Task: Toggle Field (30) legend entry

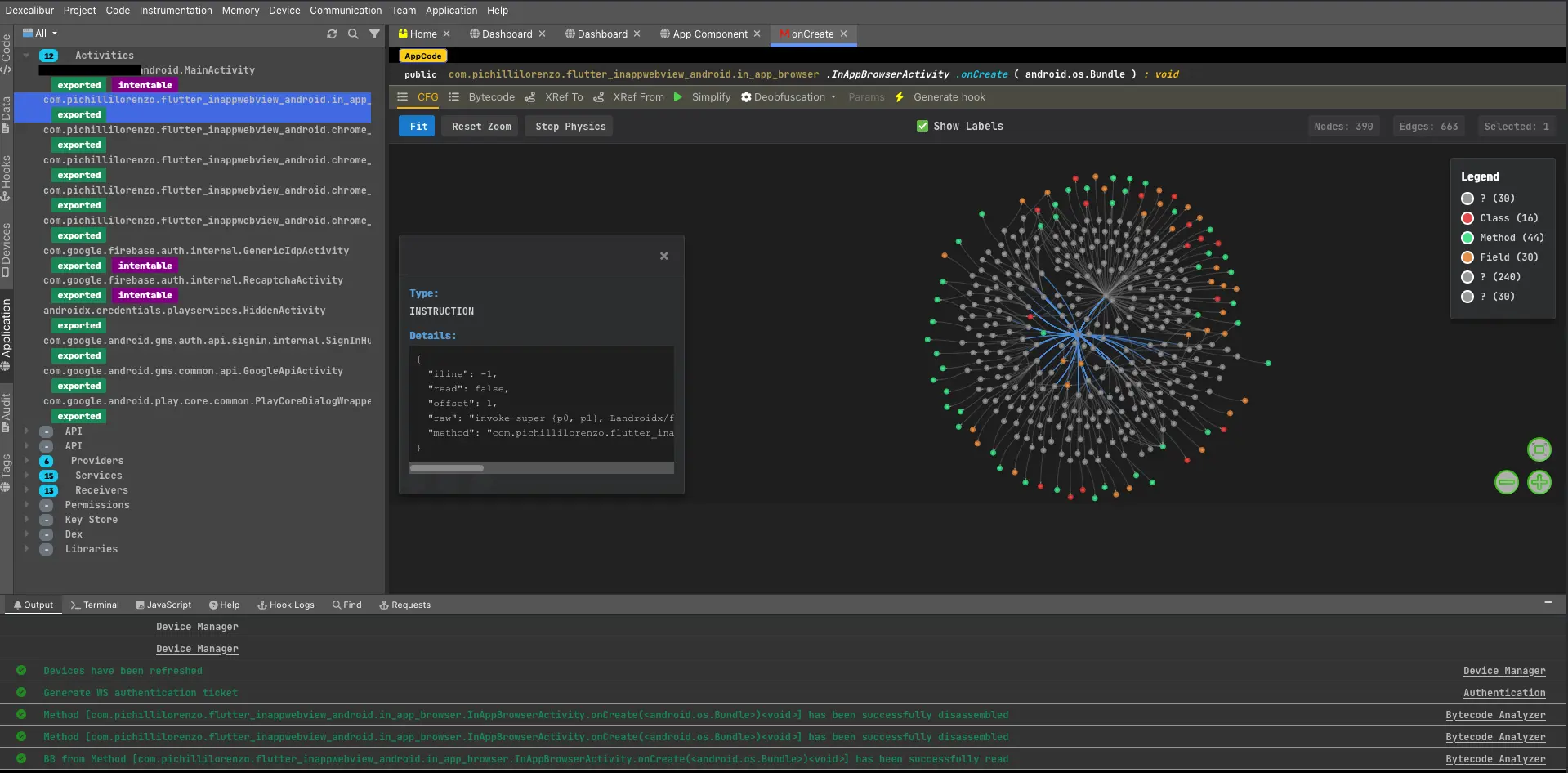Action: tap(1500, 257)
